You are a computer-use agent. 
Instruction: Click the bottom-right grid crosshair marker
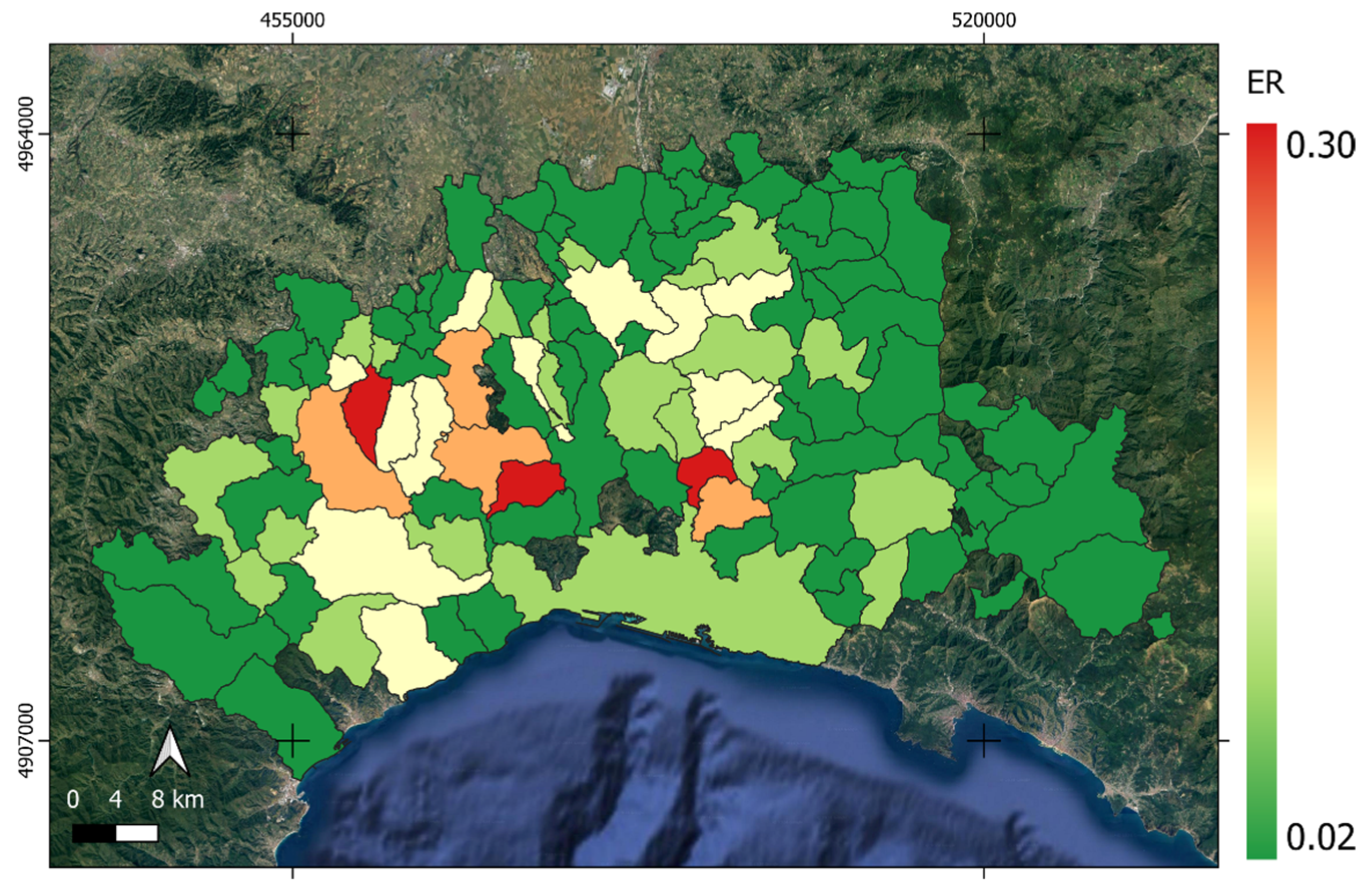pyautogui.click(x=984, y=740)
